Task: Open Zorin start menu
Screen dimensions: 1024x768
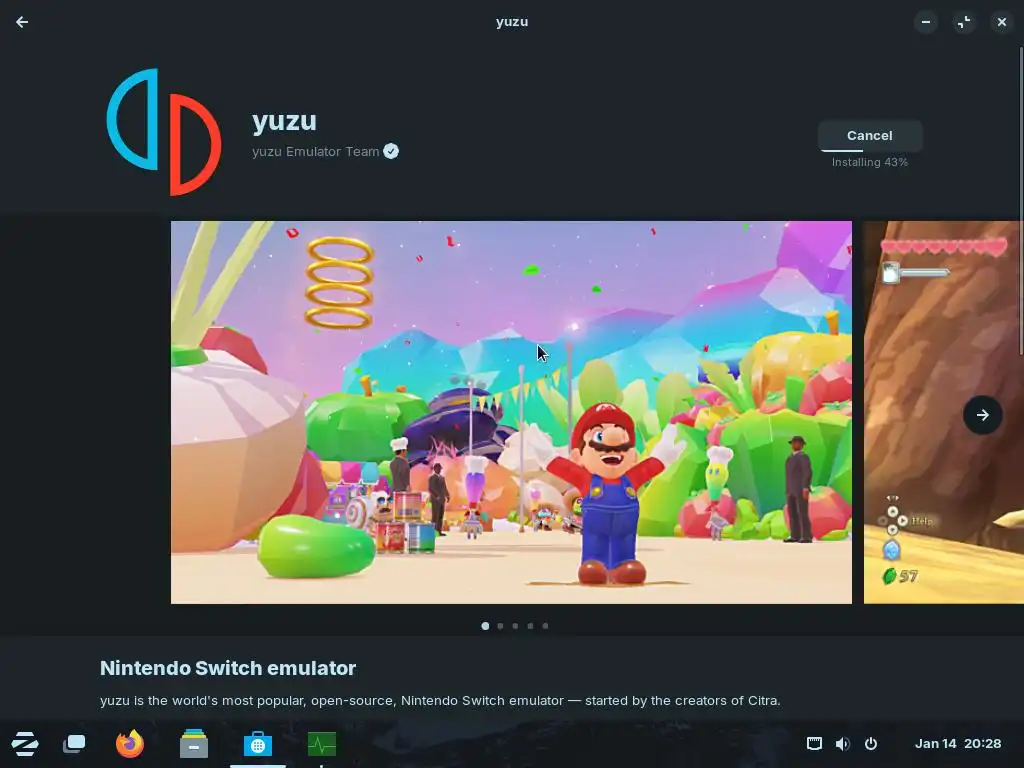Action: click(25, 744)
